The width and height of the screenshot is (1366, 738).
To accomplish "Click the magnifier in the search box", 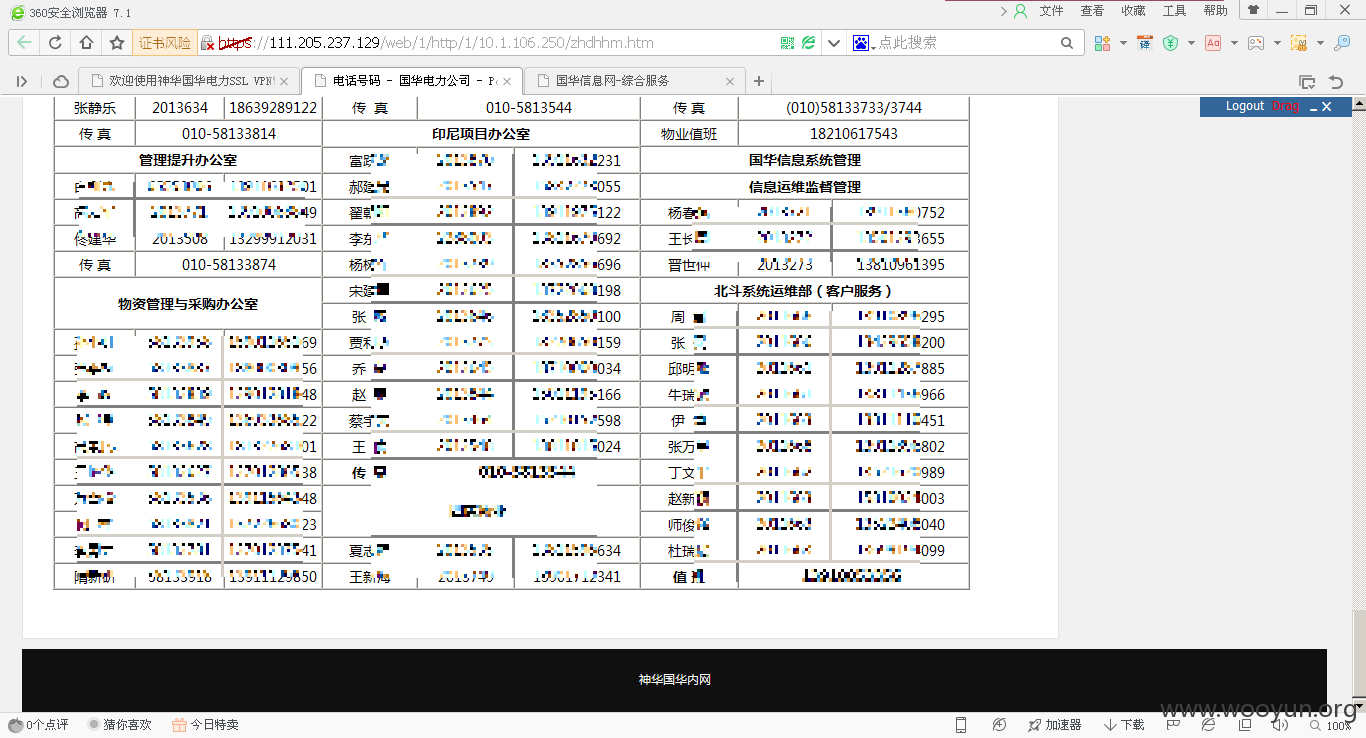I will [x=1067, y=43].
